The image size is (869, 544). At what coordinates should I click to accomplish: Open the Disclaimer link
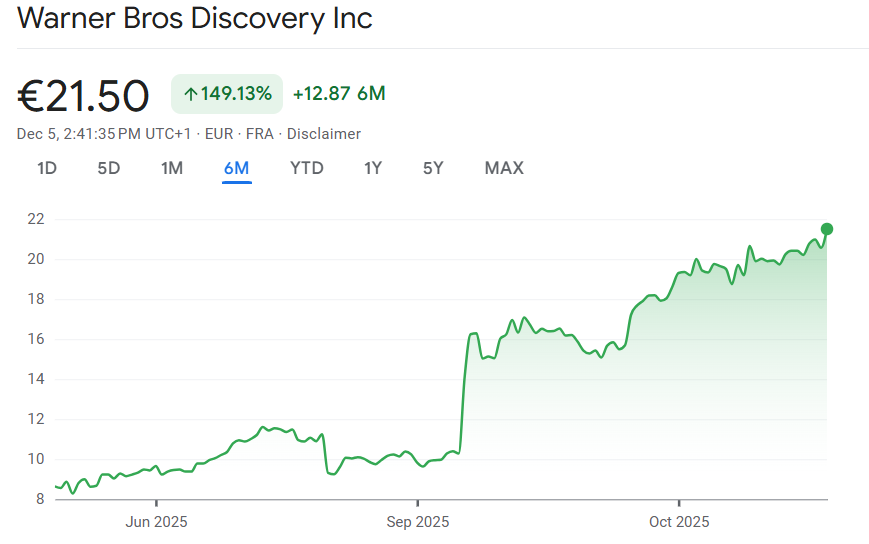324,134
